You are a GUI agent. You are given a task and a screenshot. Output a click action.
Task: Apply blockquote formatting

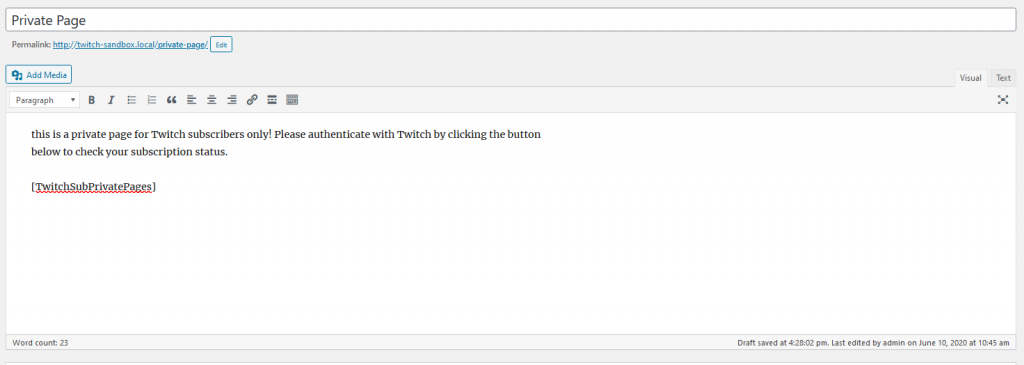pyautogui.click(x=172, y=100)
